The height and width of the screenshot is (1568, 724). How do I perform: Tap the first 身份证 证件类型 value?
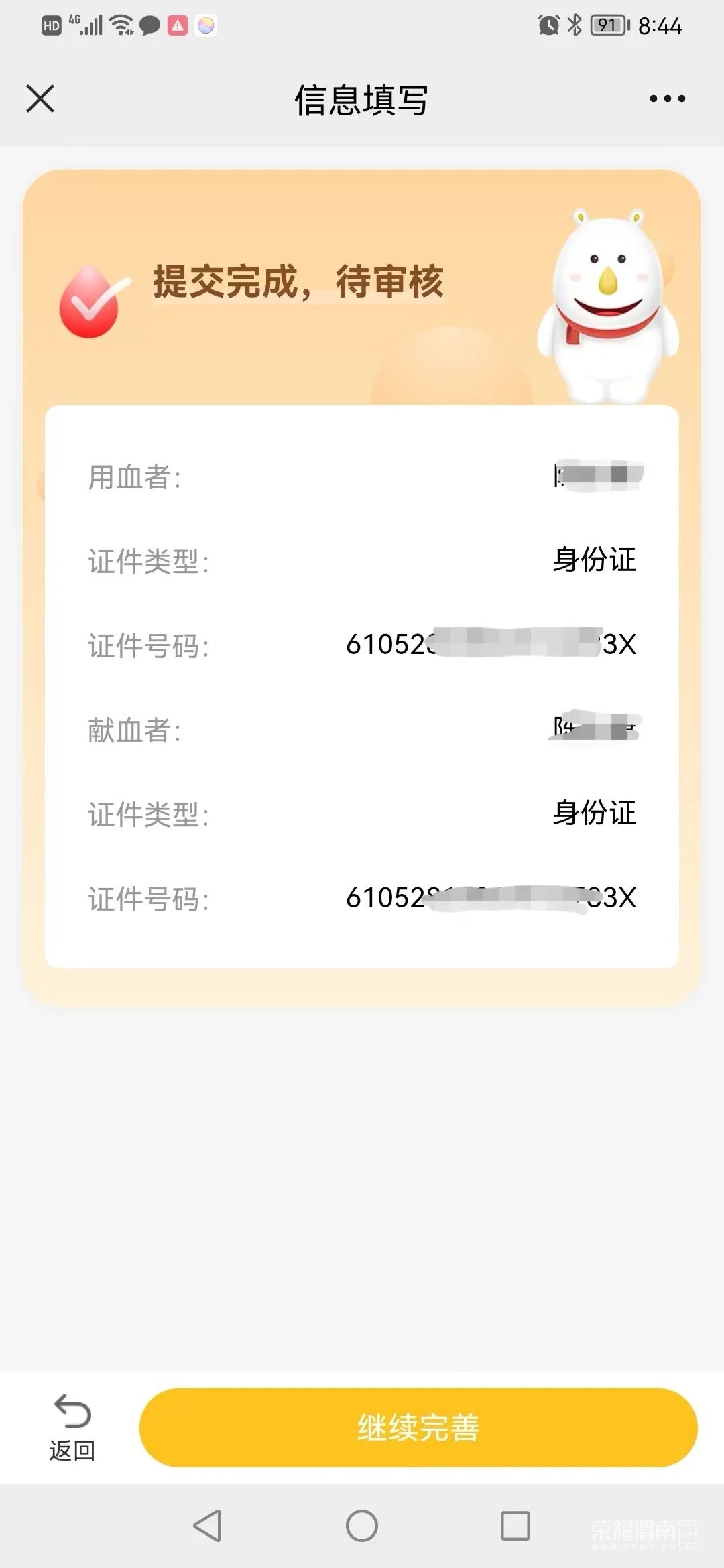pos(594,560)
